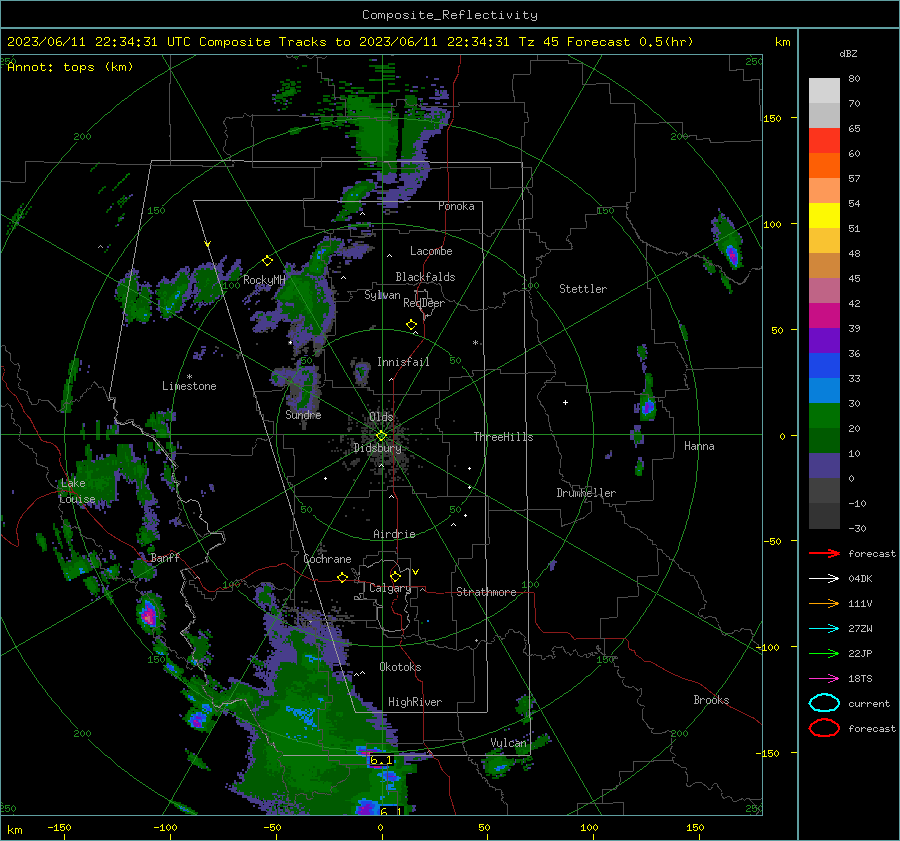Click the yellow diamond marker below Cochrane
This screenshot has width=900, height=841.
(342, 577)
